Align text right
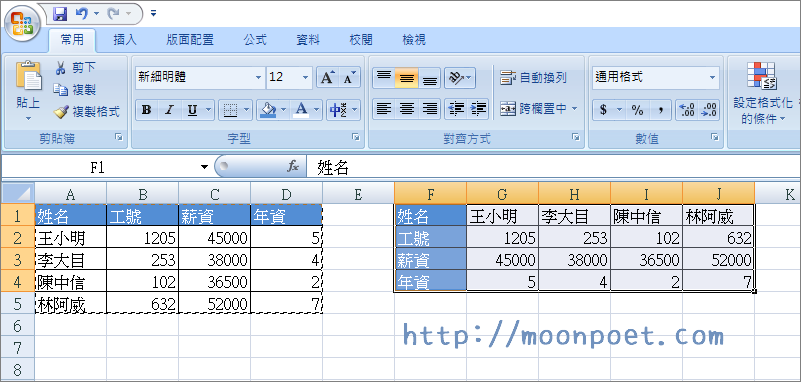 click(430, 109)
